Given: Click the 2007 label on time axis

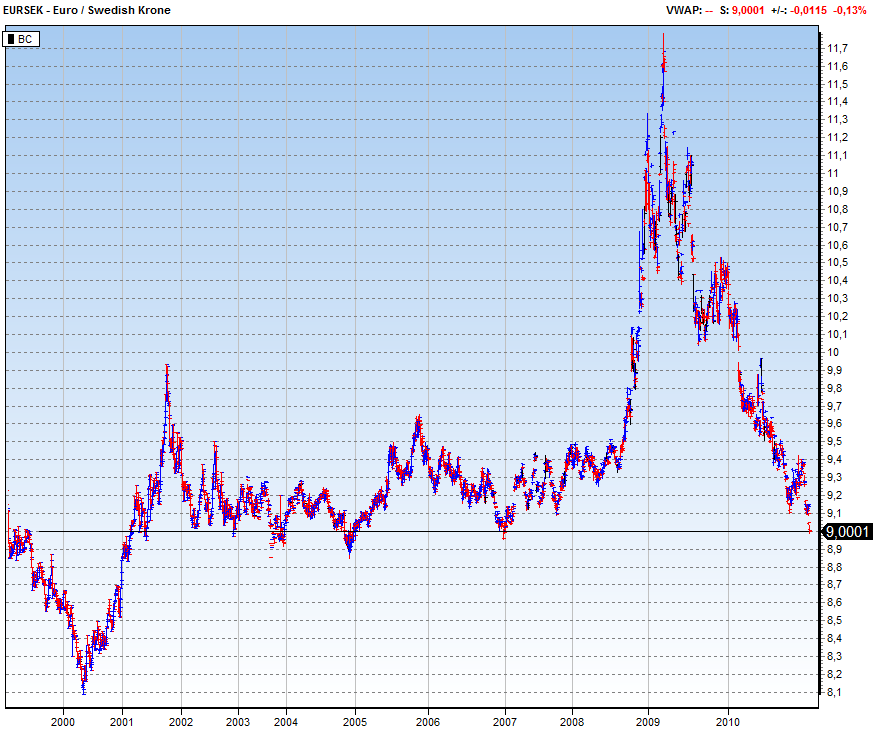Looking at the screenshot, I should [x=505, y=720].
